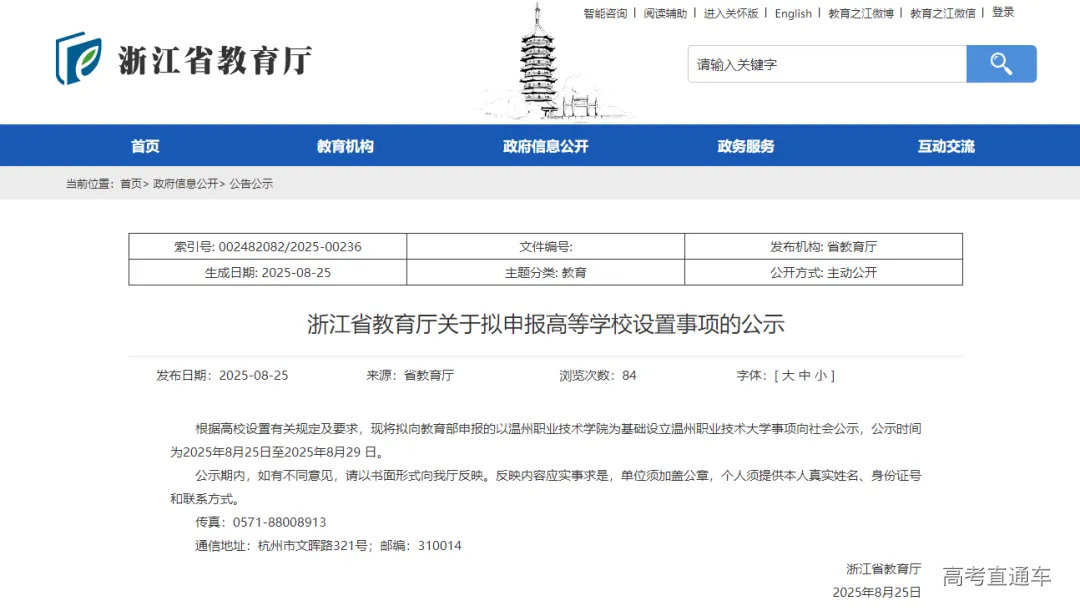Click 登录 to log in
The height and width of the screenshot is (616, 1080).
click(x=1003, y=13)
